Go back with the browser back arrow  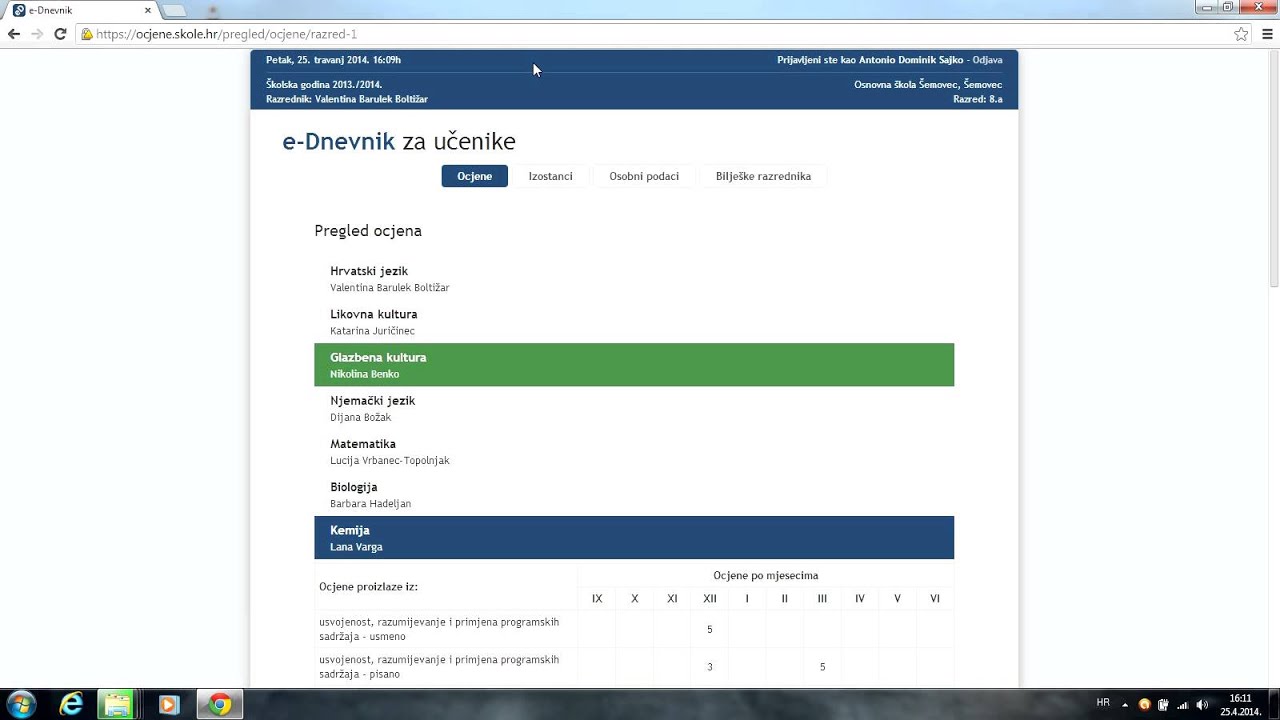coord(14,34)
